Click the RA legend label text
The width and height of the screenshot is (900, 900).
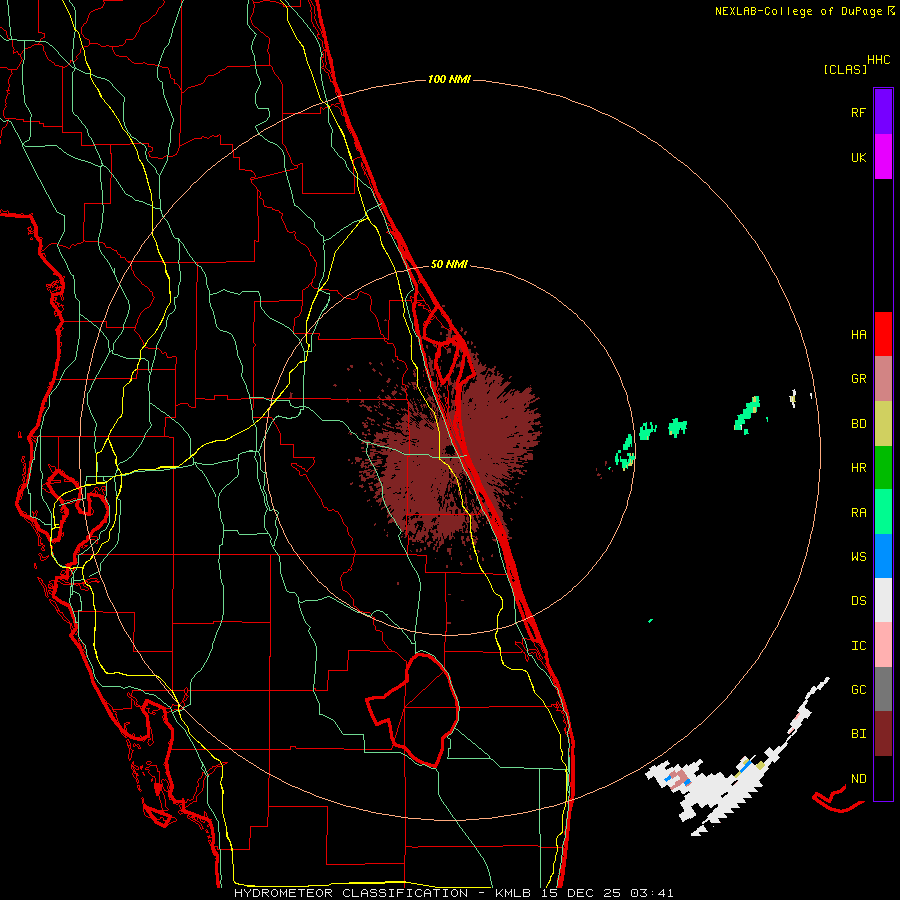point(859,513)
